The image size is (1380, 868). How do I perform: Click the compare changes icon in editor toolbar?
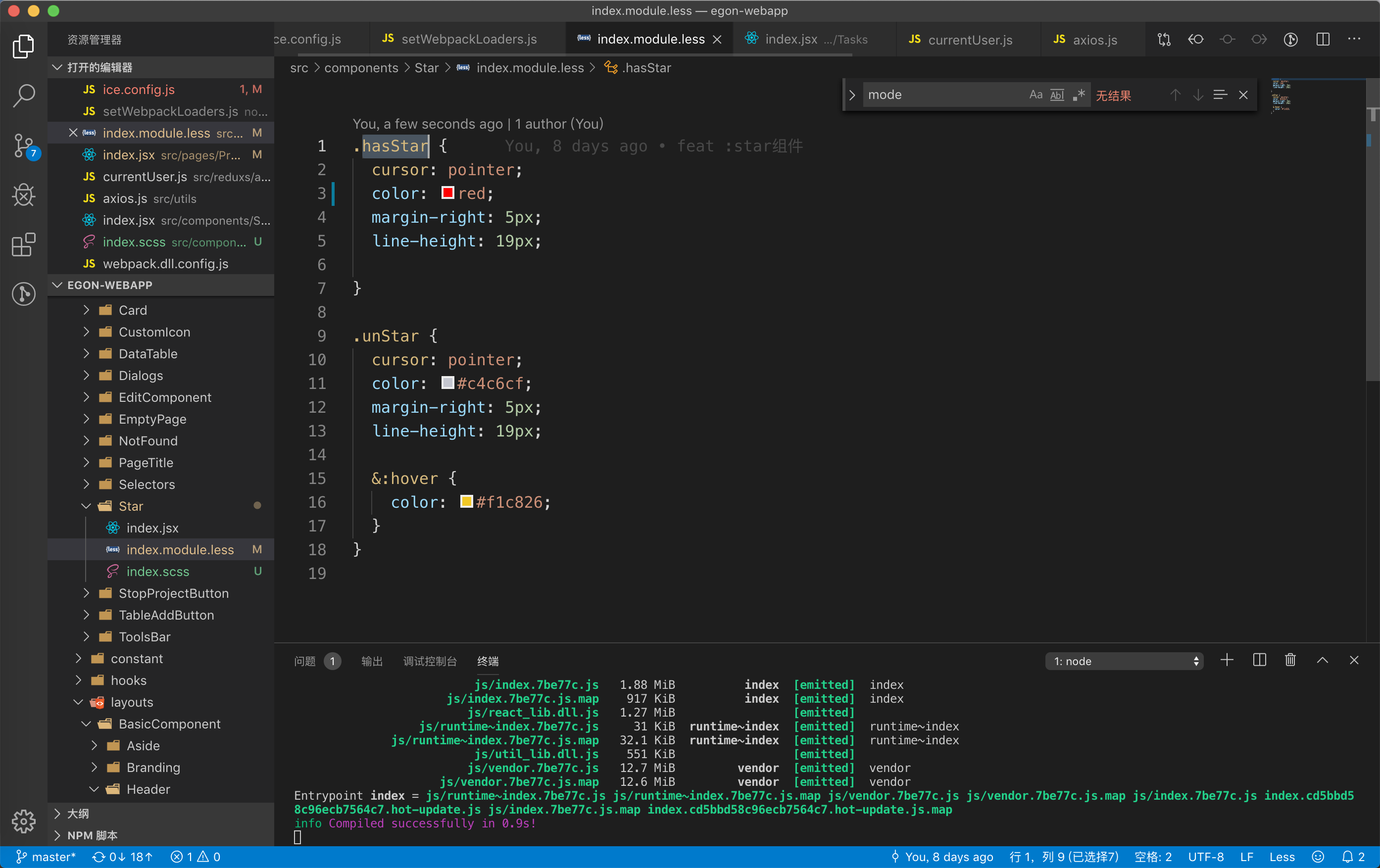point(1164,39)
